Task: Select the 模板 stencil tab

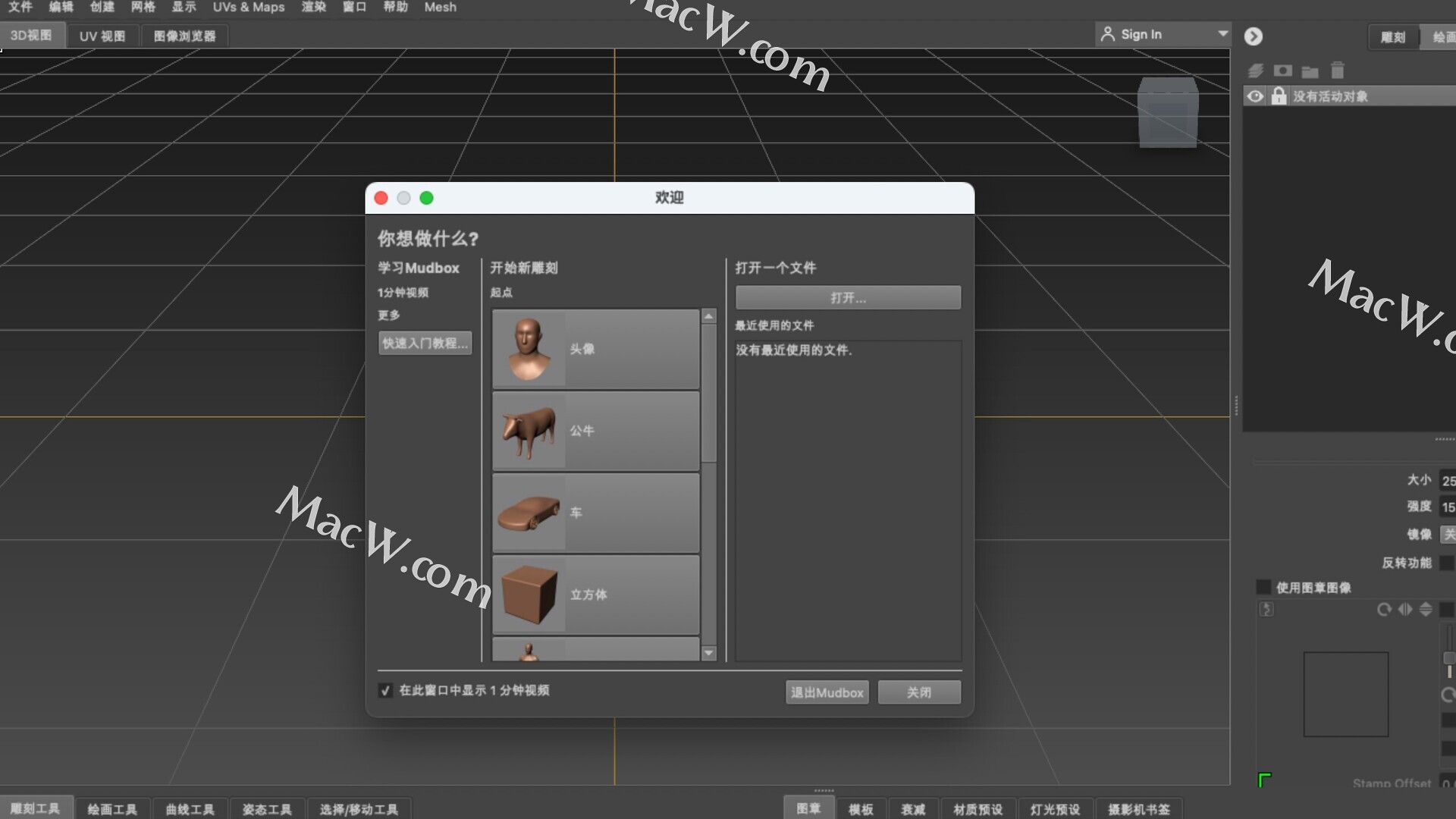Action: [861, 809]
